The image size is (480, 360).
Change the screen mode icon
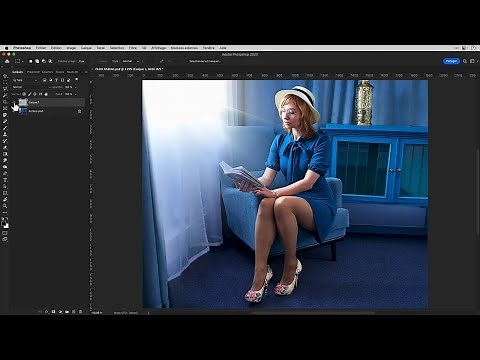pos(5,239)
